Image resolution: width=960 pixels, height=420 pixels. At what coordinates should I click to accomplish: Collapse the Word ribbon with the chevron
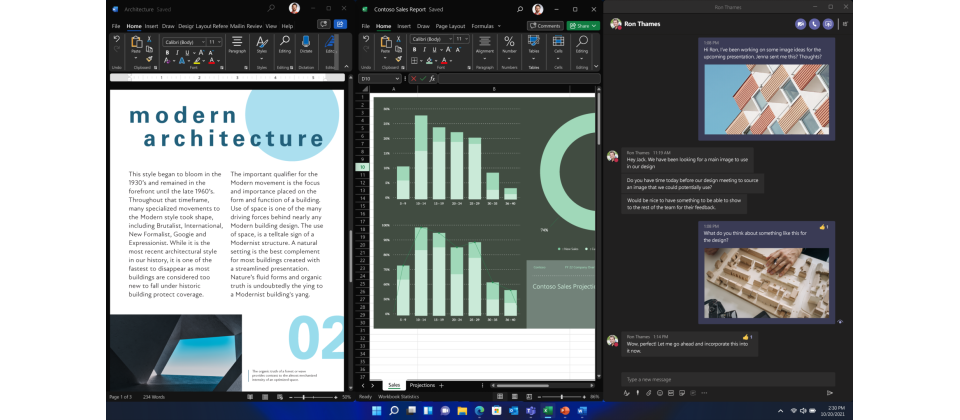pyautogui.click(x=347, y=66)
